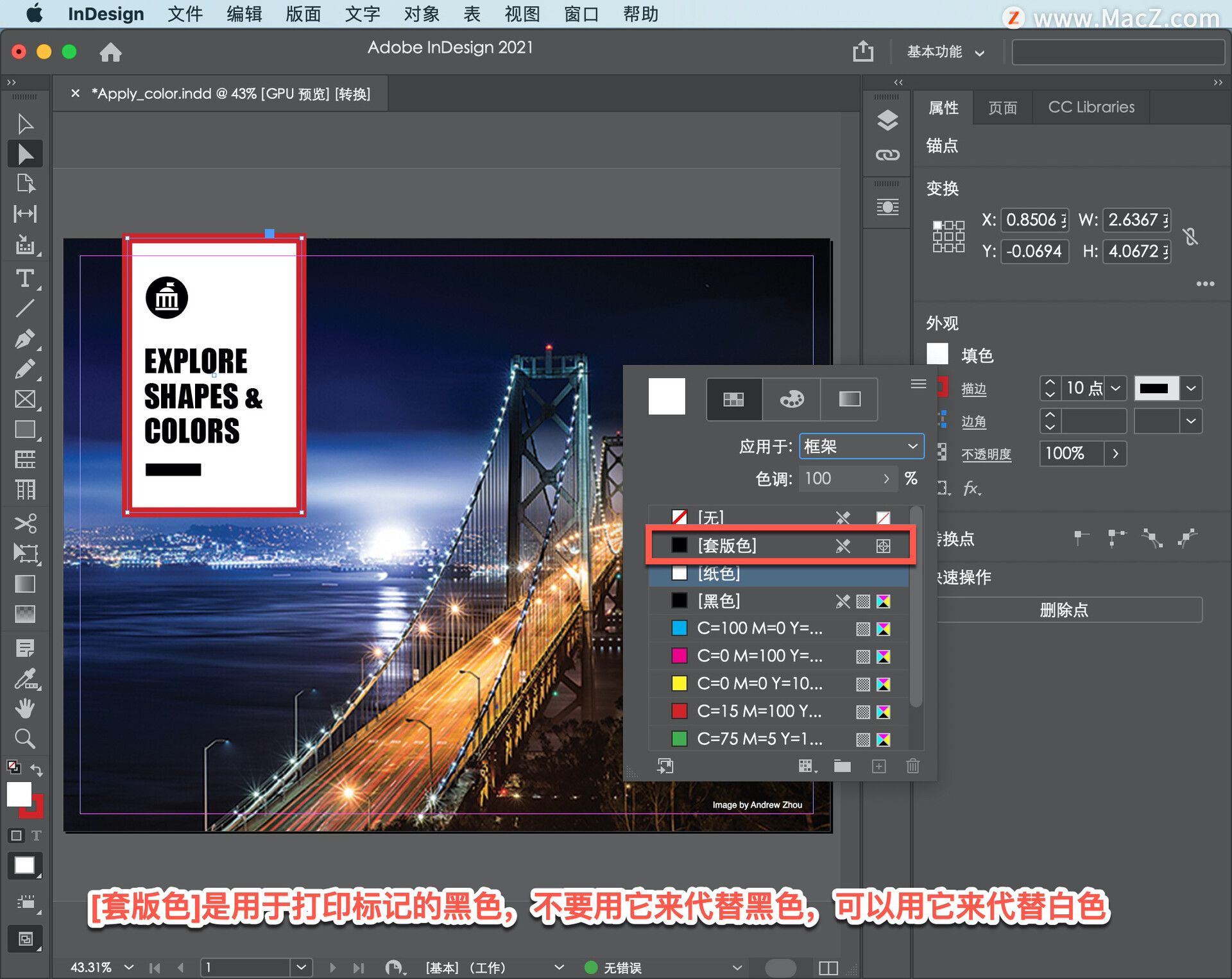The image size is (1232, 979).
Task: Select the Pen tool
Action: click(24, 338)
